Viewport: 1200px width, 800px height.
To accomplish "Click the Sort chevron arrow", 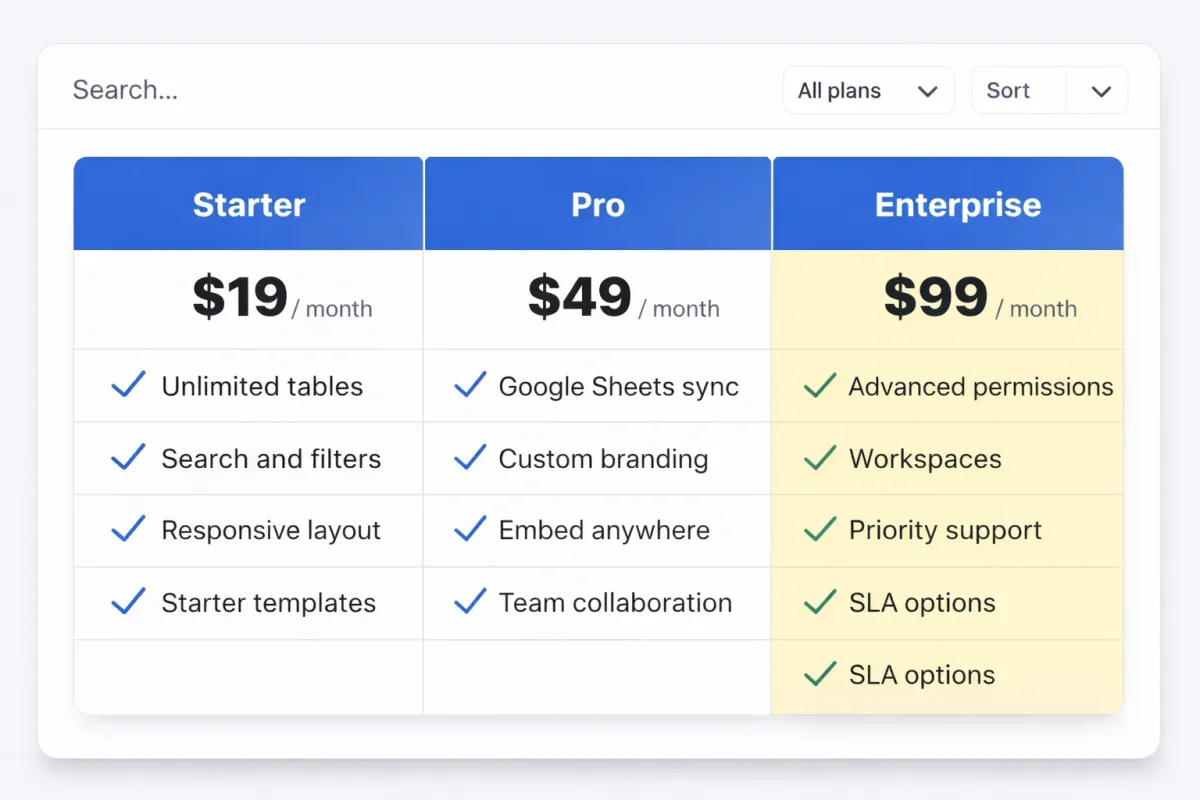I will pyautogui.click(x=1101, y=92).
